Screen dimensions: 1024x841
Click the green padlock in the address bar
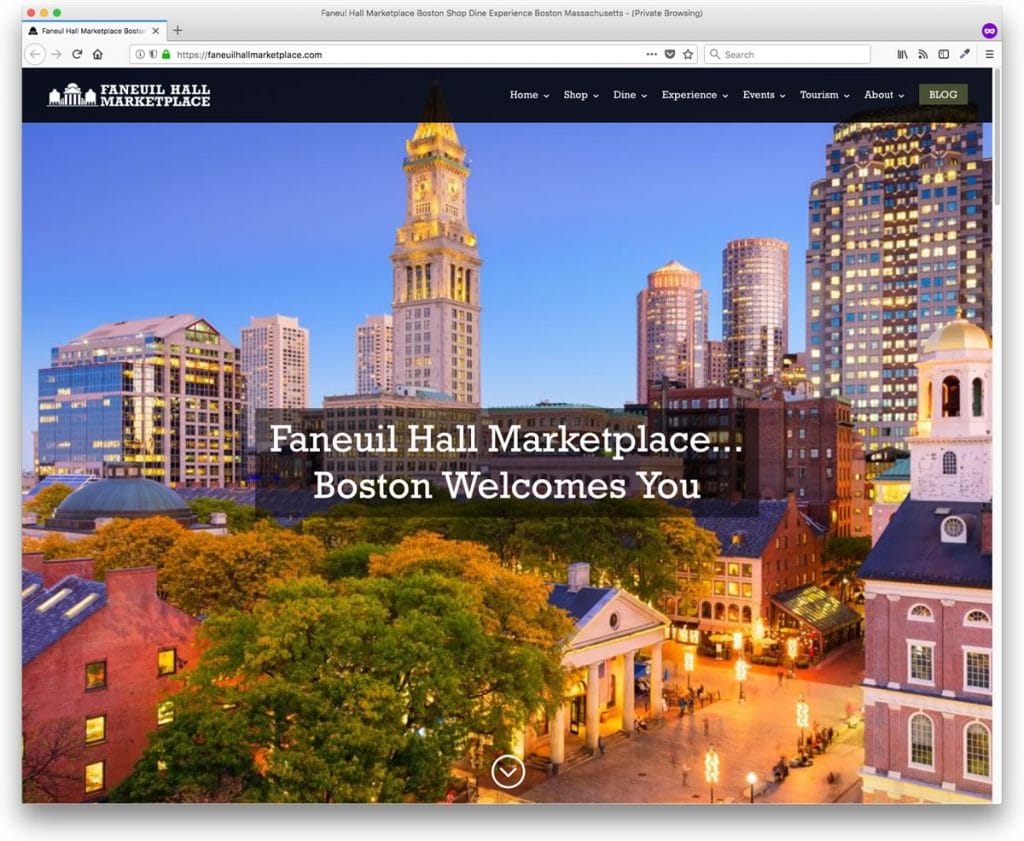[x=166, y=54]
